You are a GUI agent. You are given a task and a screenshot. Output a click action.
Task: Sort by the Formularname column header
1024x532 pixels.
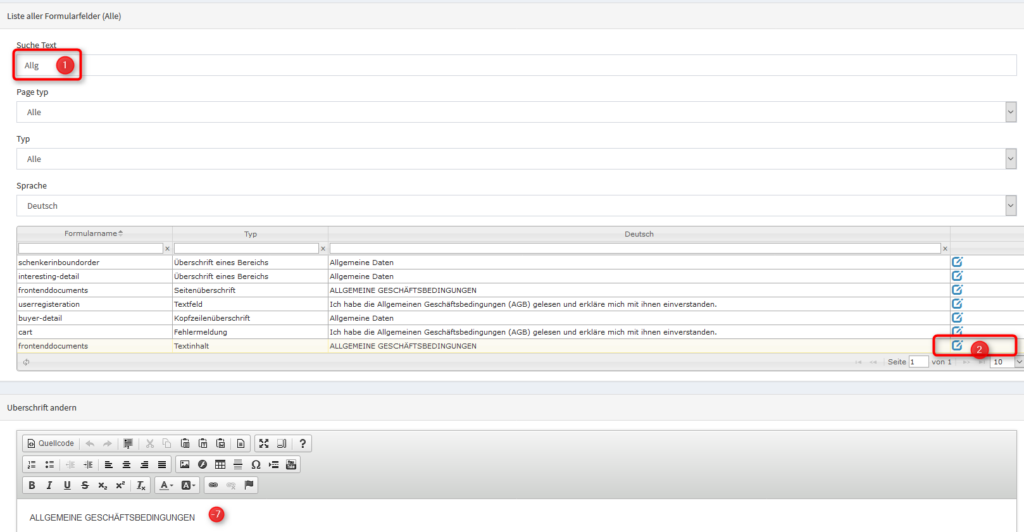pyautogui.click(x=94, y=233)
